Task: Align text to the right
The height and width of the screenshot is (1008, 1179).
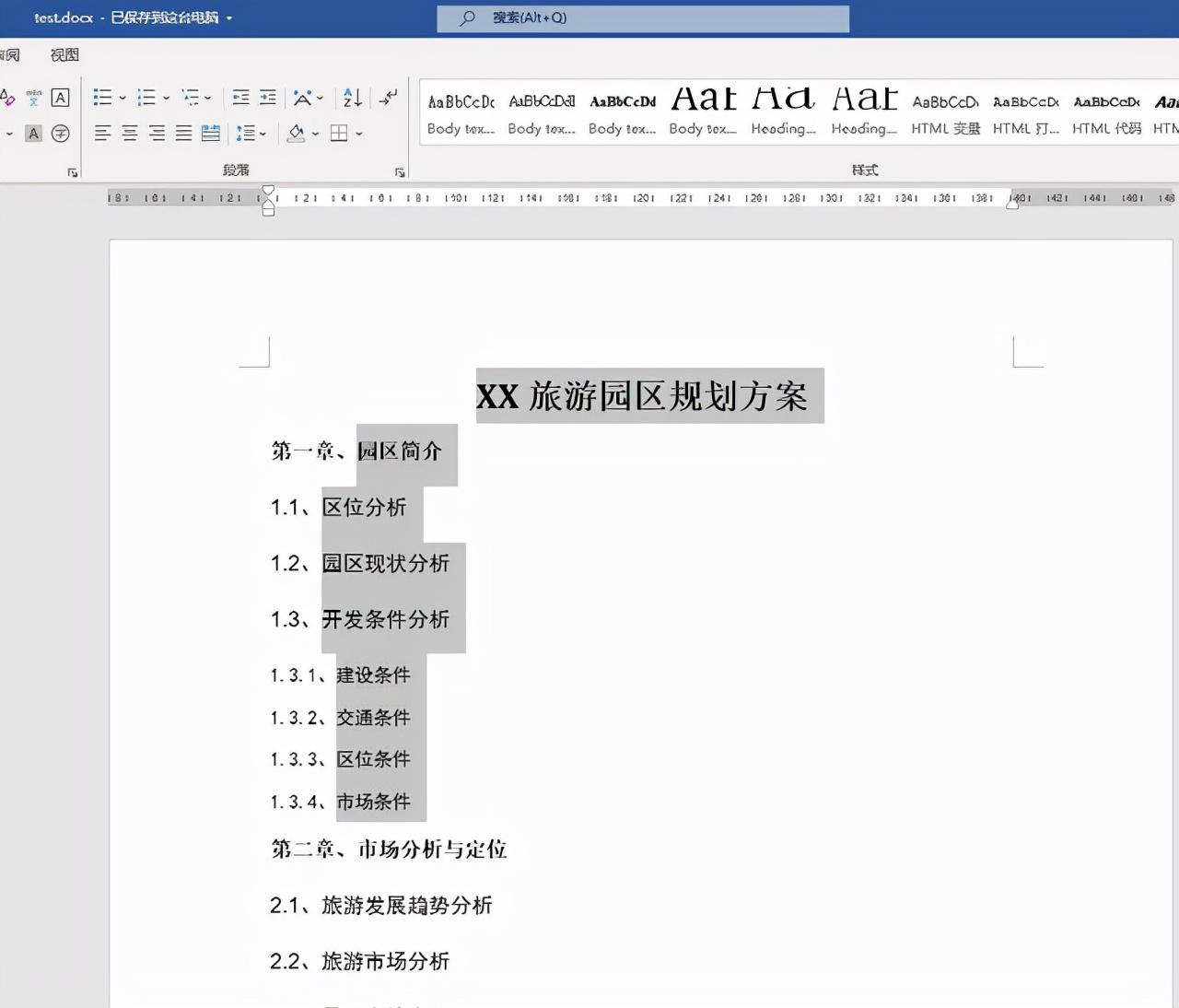Action: click(x=158, y=134)
